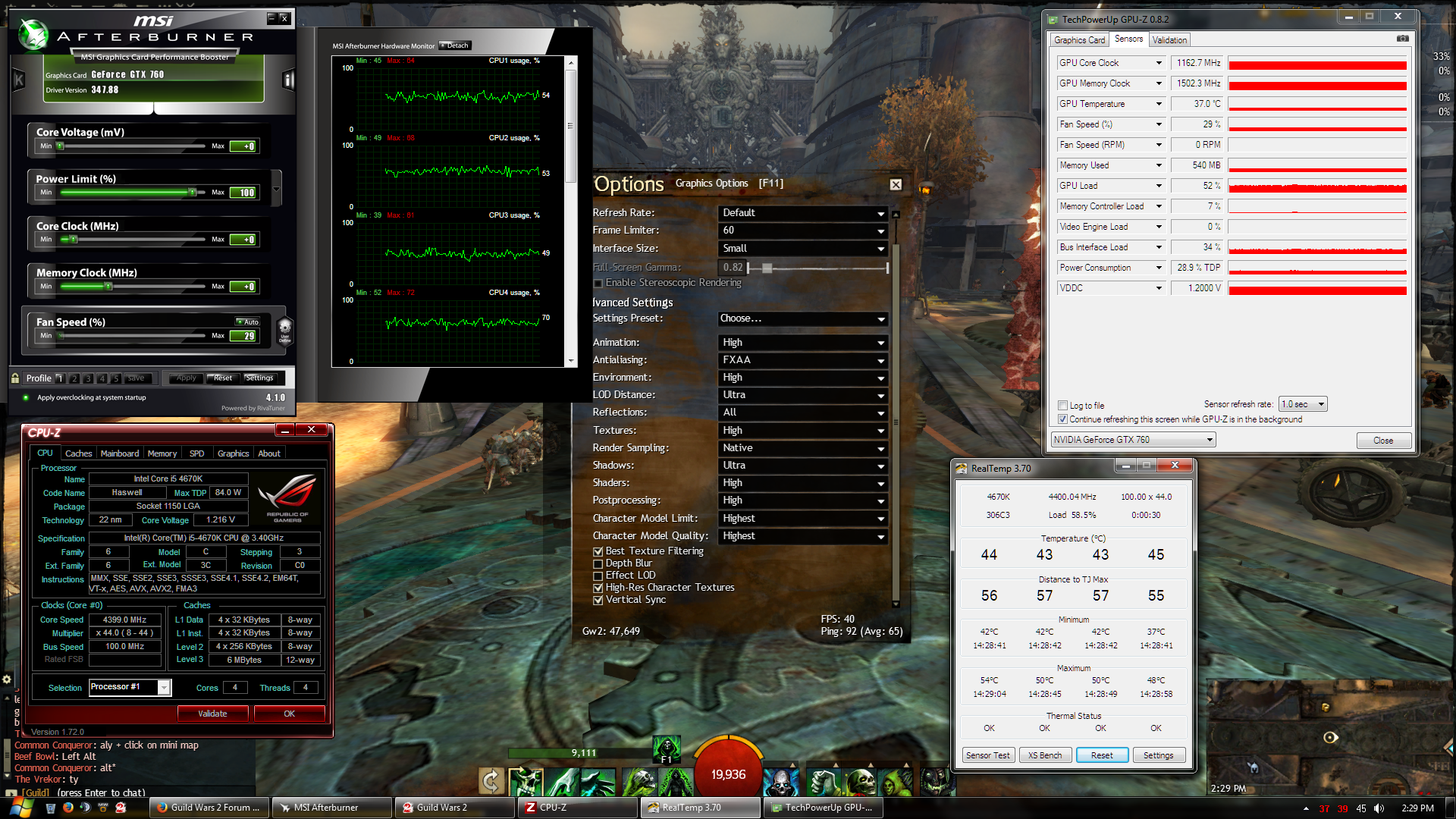
Task: Open GPU-Z graphics card selector dropdown
Action: (1133, 440)
